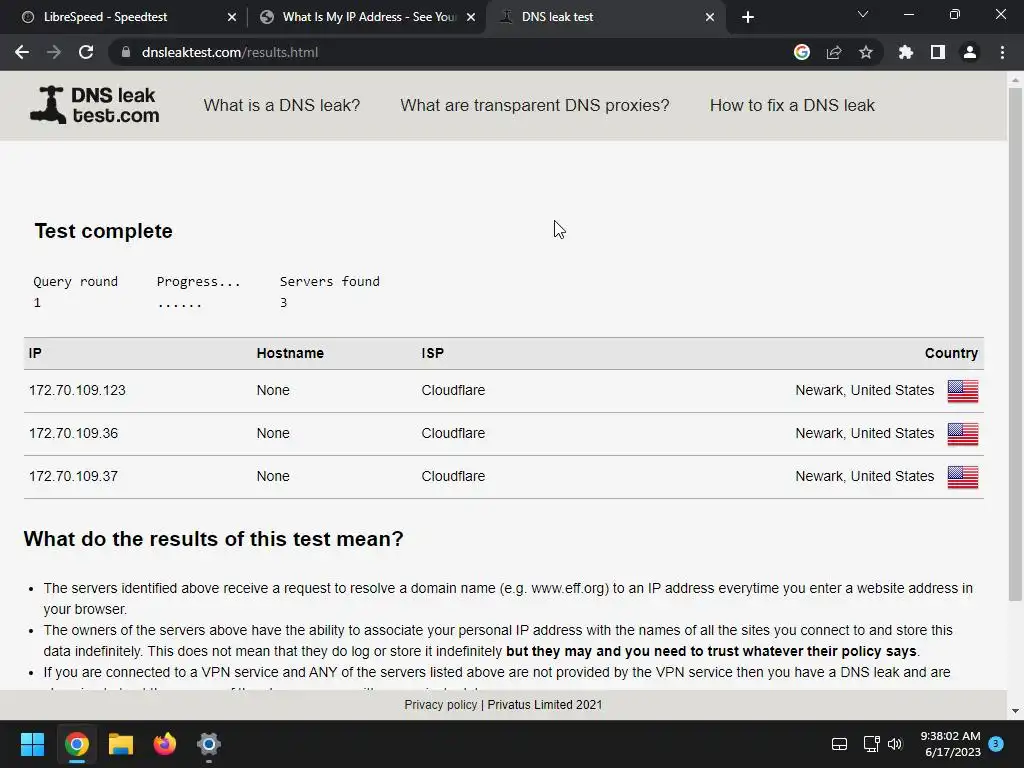
Task: Open the Chrome three-dot menu
Action: click(1002, 52)
